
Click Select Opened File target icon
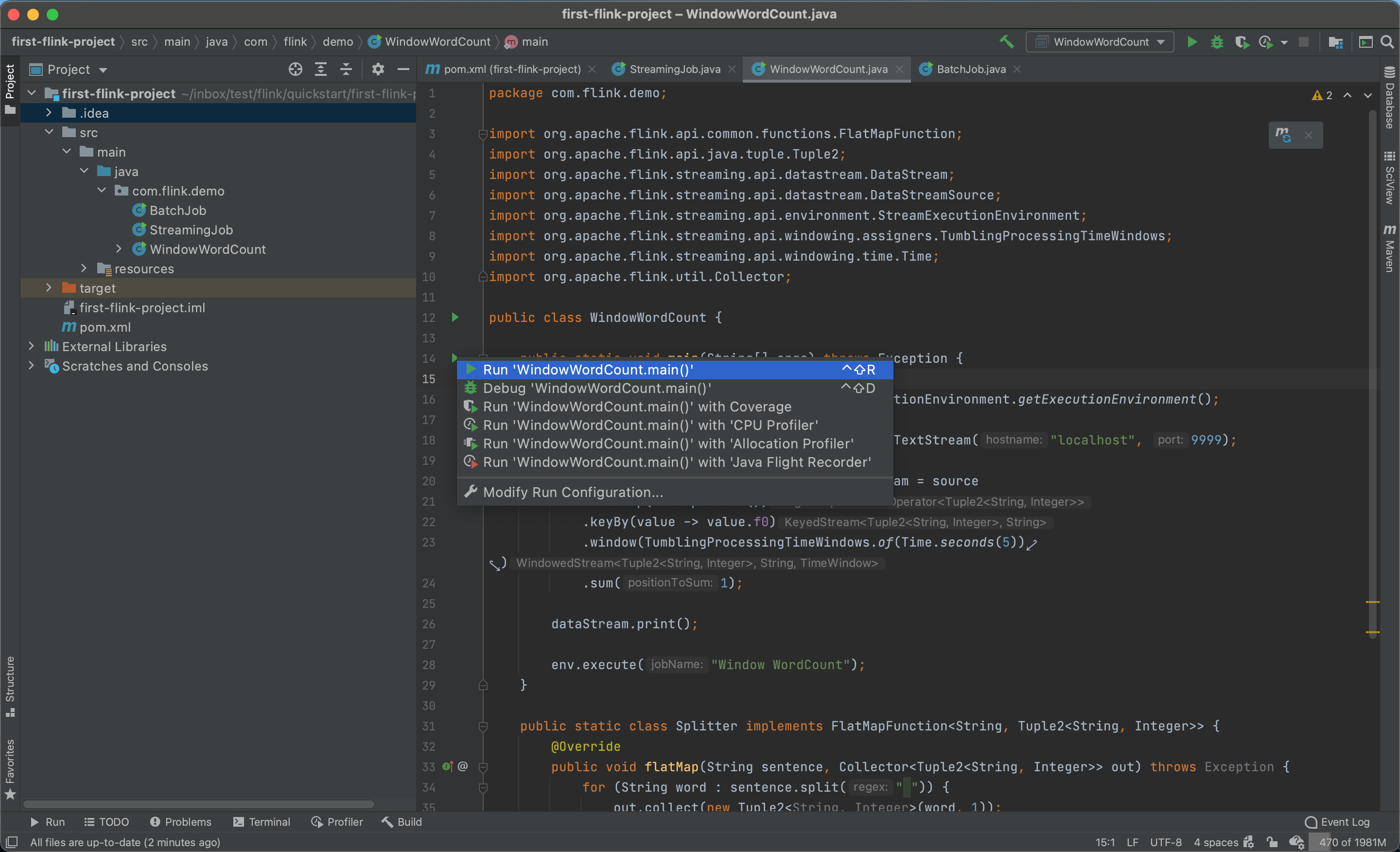295,70
